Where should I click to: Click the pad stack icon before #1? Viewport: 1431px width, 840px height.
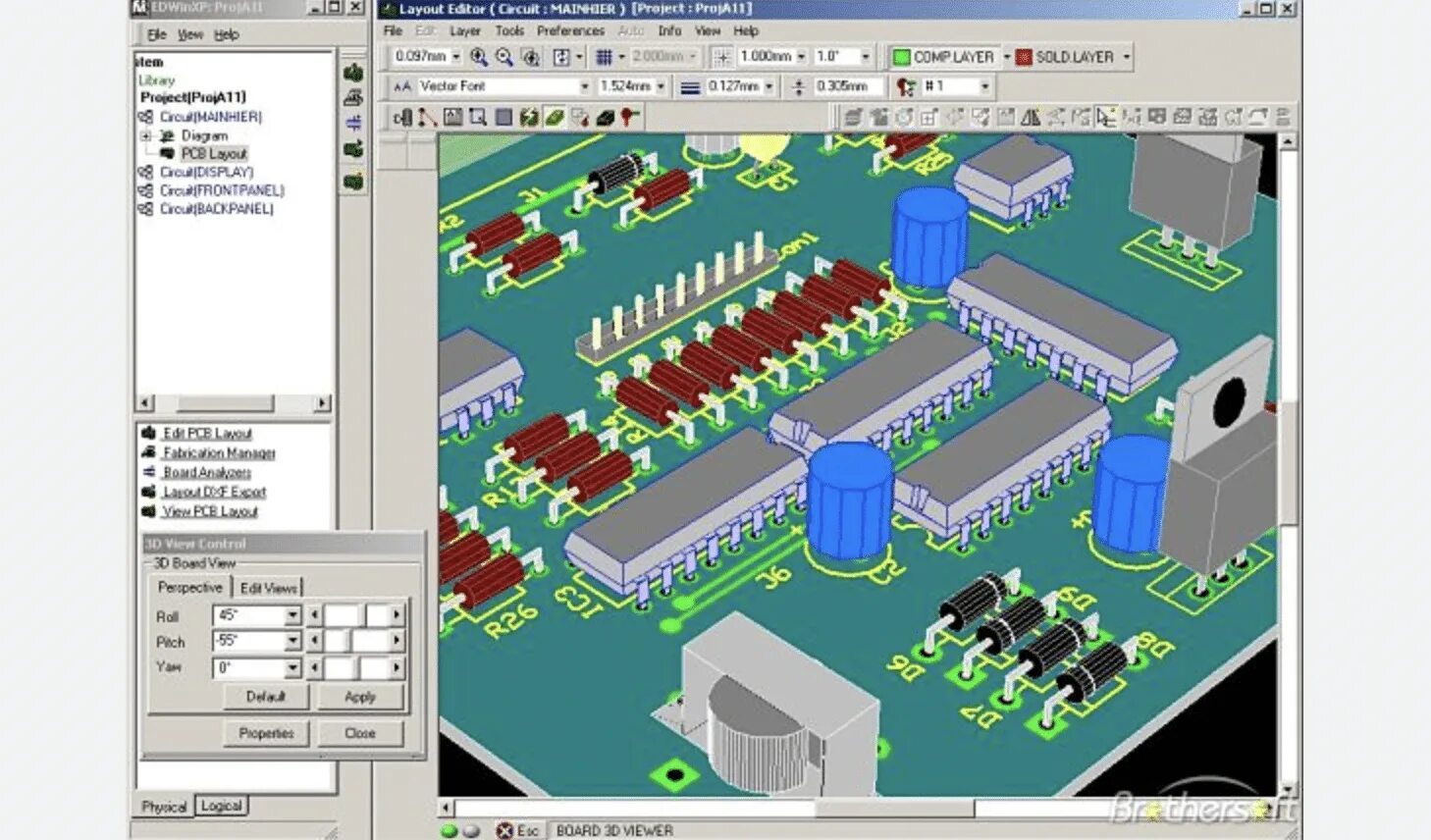[906, 87]
